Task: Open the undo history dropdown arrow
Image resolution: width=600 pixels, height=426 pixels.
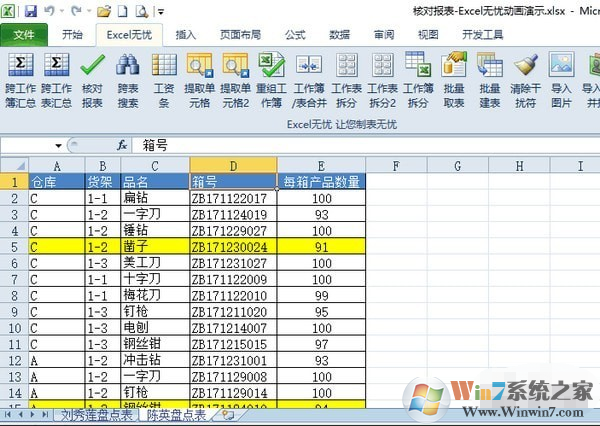Action: click(61, 11)
